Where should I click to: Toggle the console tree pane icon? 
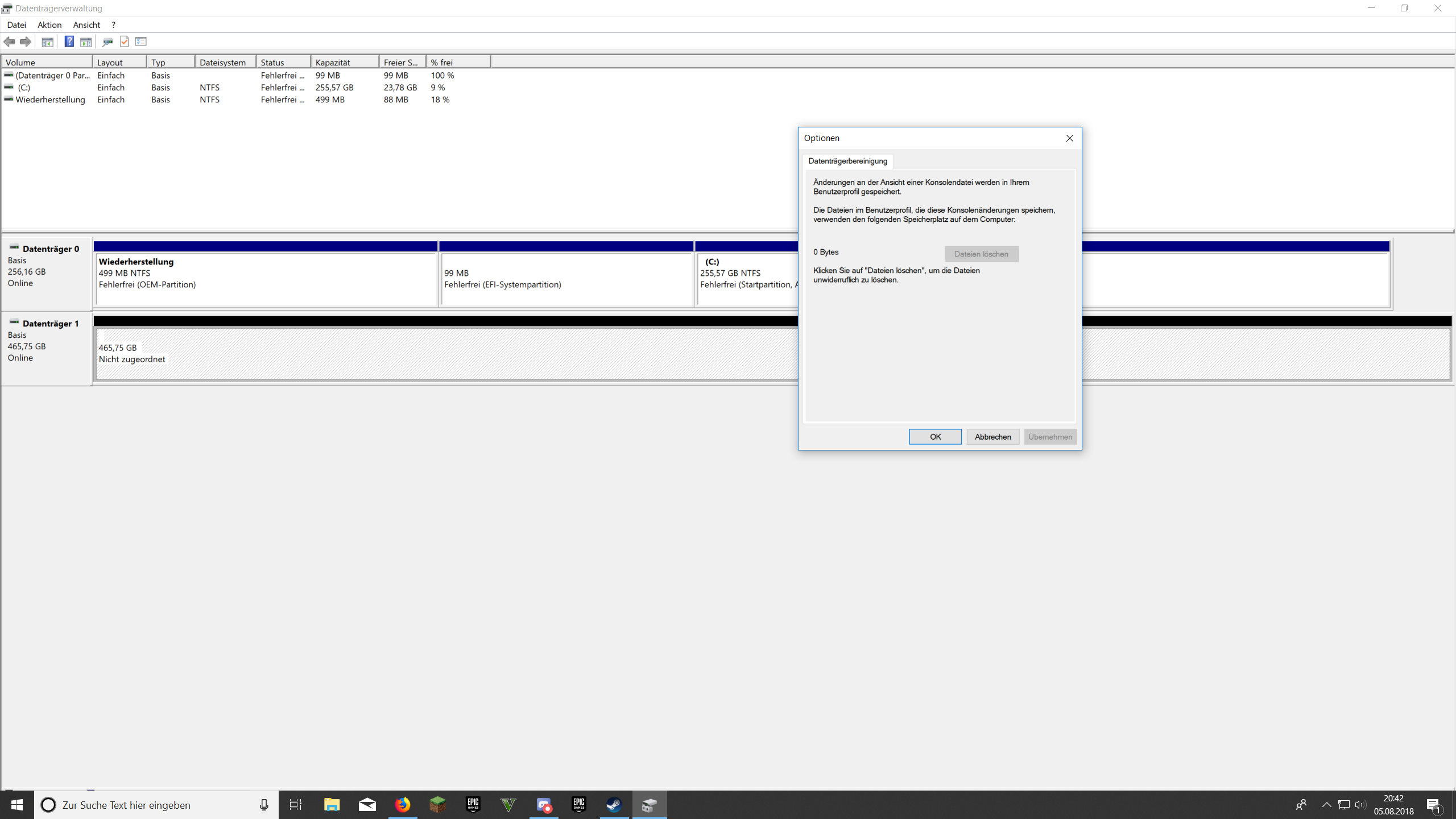[x=48, y=42]
